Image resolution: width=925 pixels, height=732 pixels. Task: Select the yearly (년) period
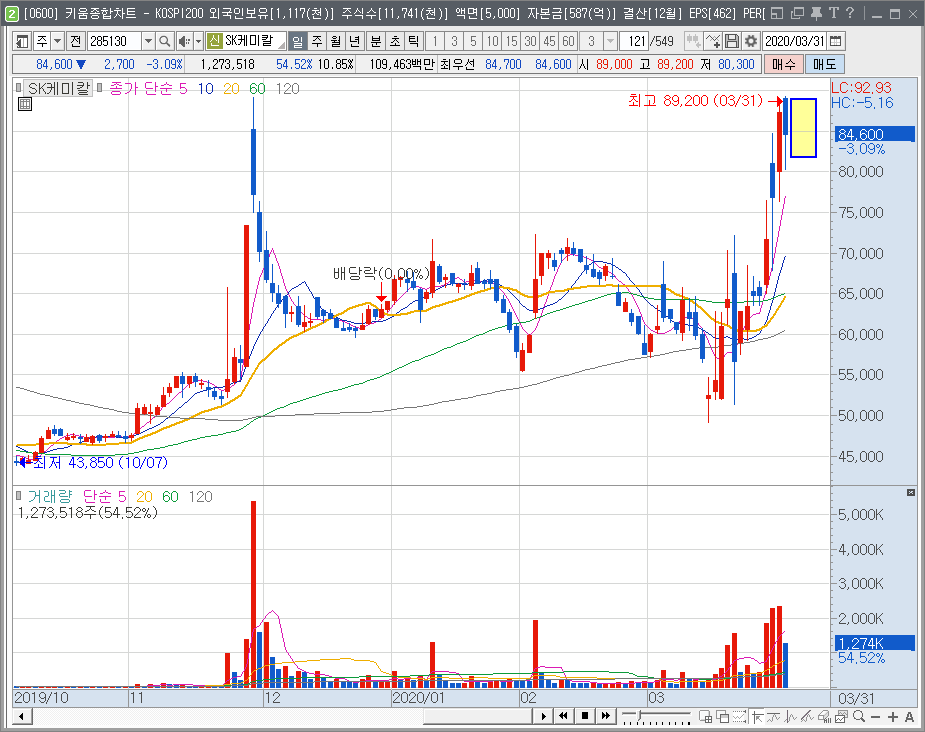coord(355,41)
